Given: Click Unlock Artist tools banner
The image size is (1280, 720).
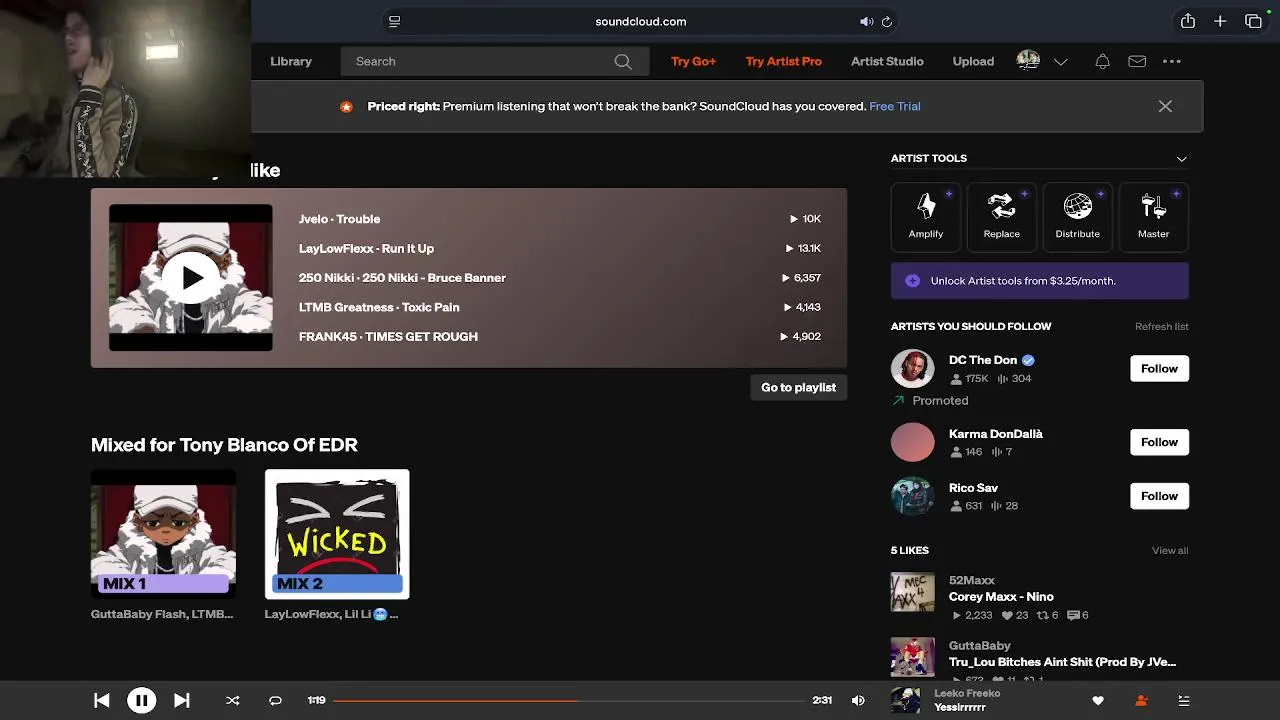Looking at the screenshot, I should (1040, 281).
